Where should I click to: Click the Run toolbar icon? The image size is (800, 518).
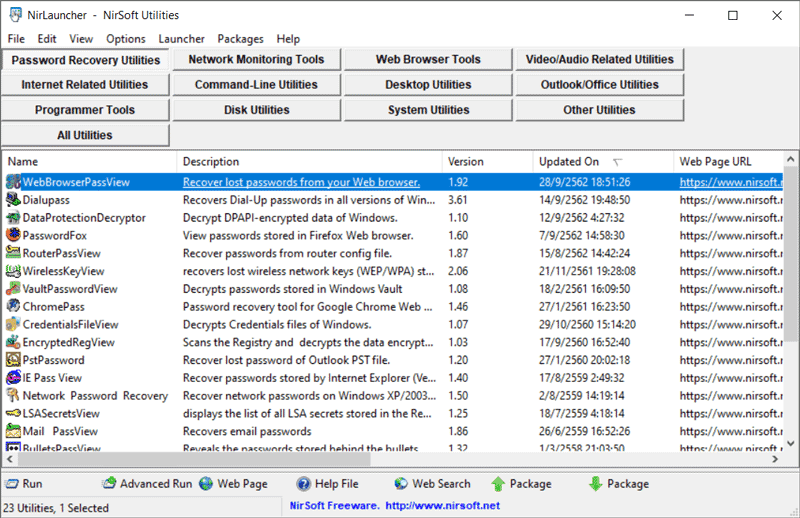[11, 484]
